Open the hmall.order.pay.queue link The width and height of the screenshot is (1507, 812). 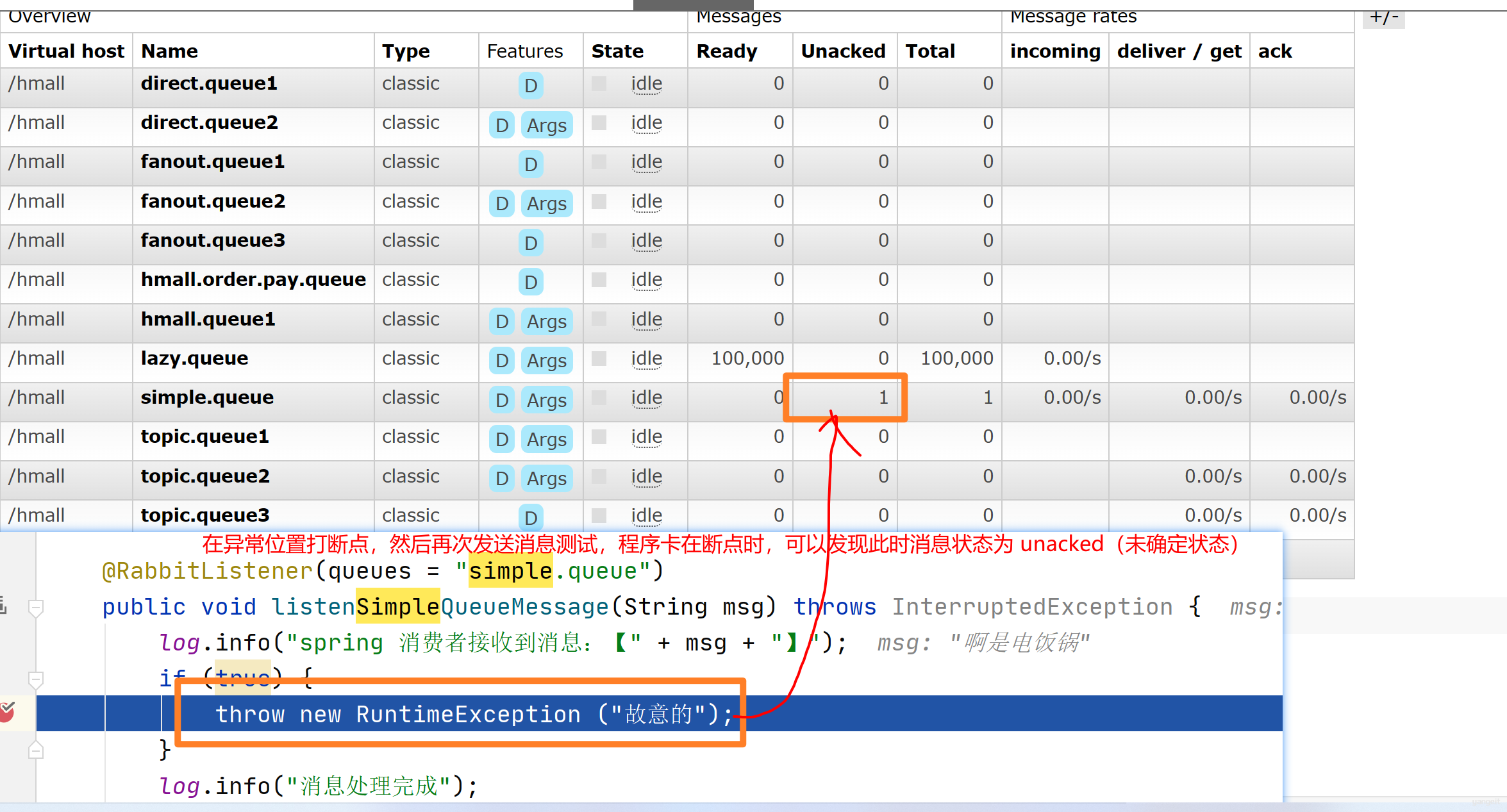(253, 280)
